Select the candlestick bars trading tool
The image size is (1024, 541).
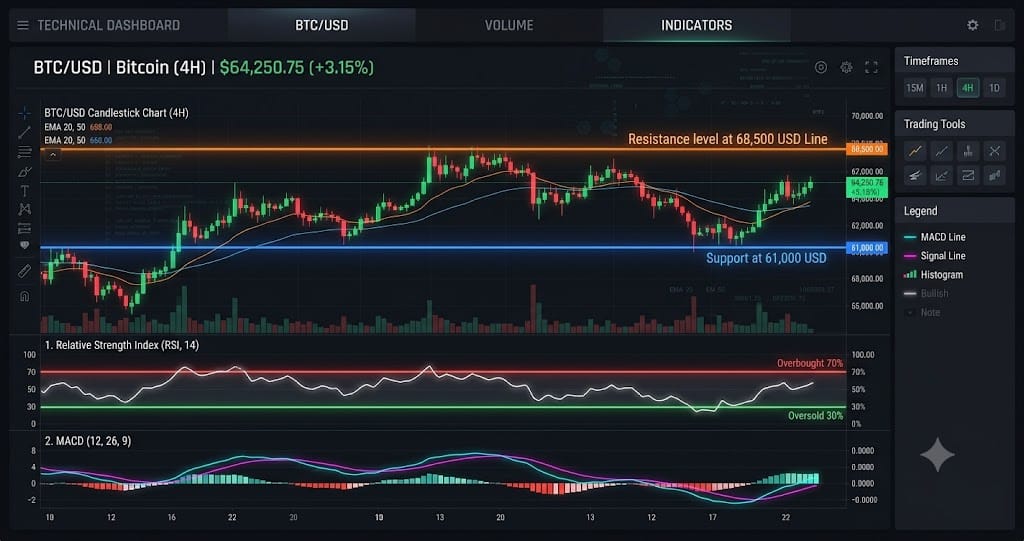coord(968,151)
